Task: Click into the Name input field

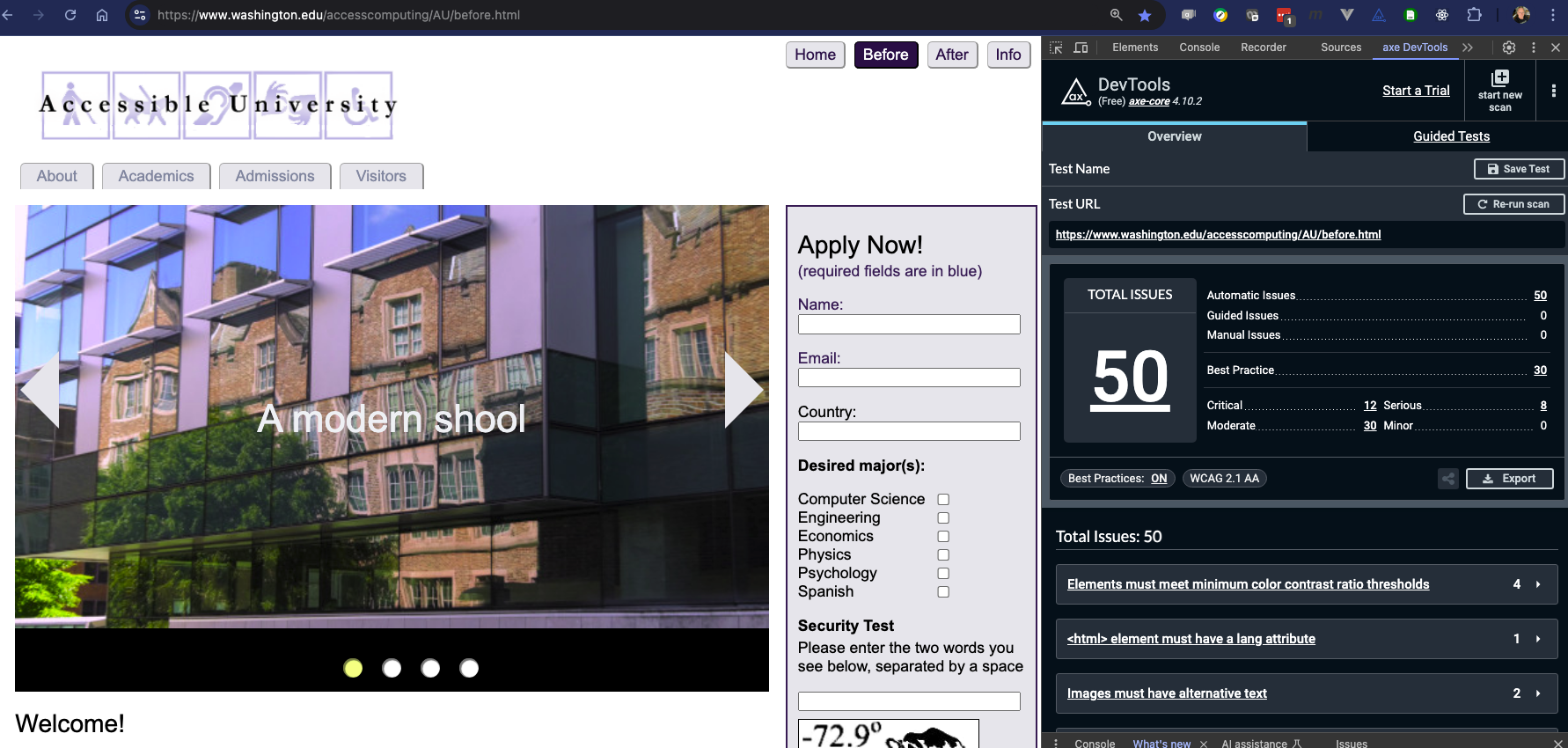Action: tap(909, 325)
